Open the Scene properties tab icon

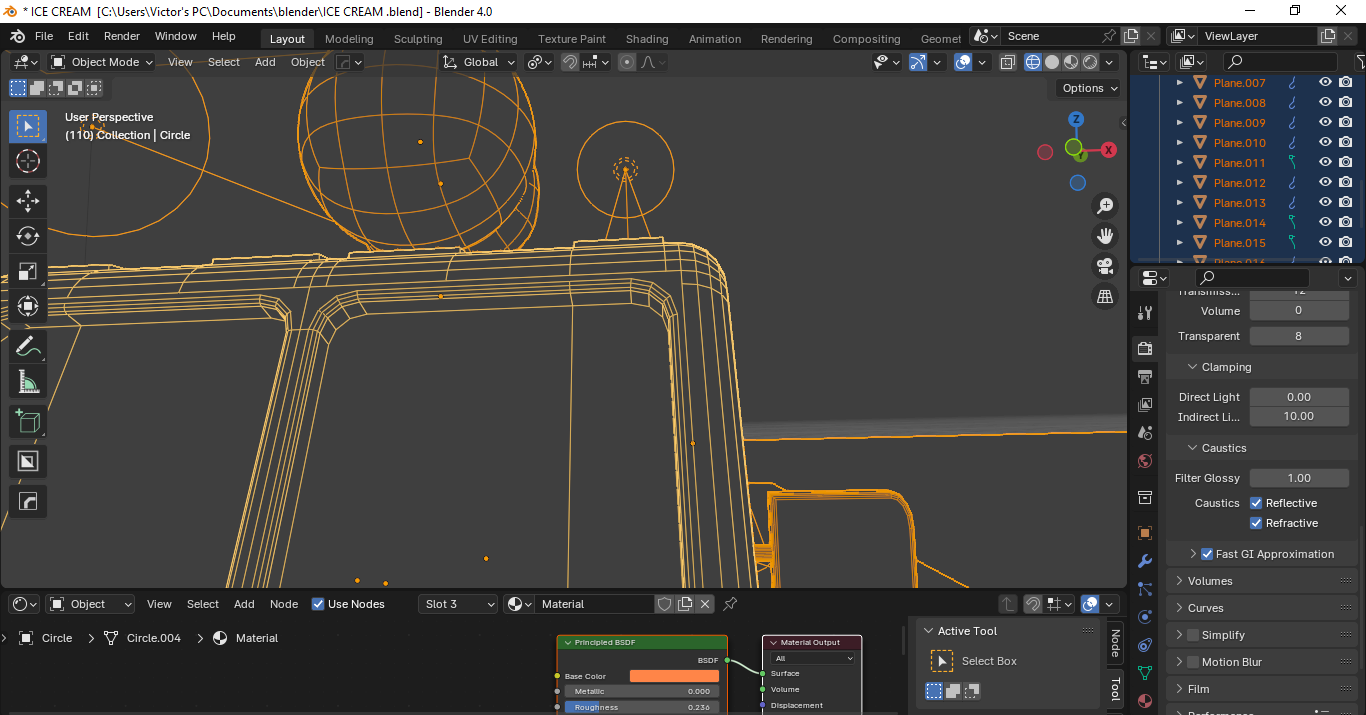(1146, 433)
